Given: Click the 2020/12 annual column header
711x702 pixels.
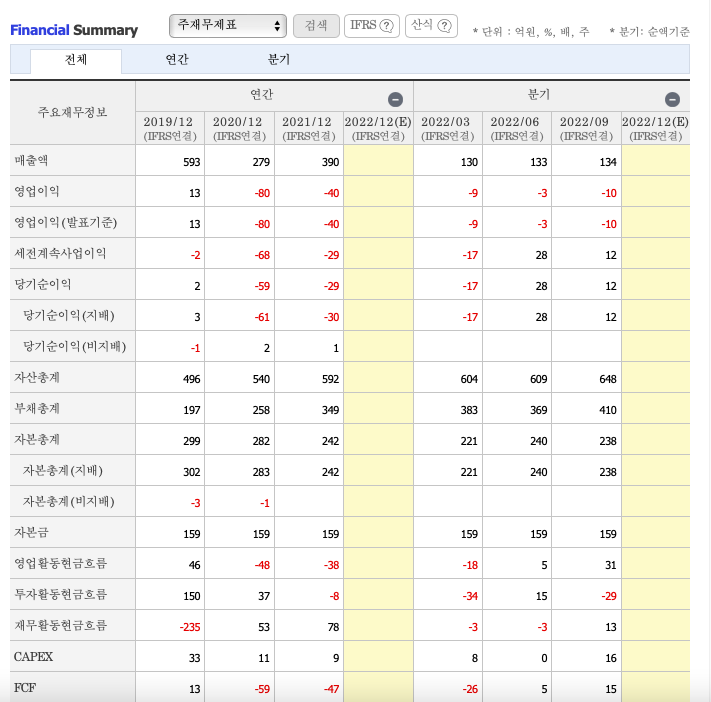Looking at the screenshot, I should 239,128.
